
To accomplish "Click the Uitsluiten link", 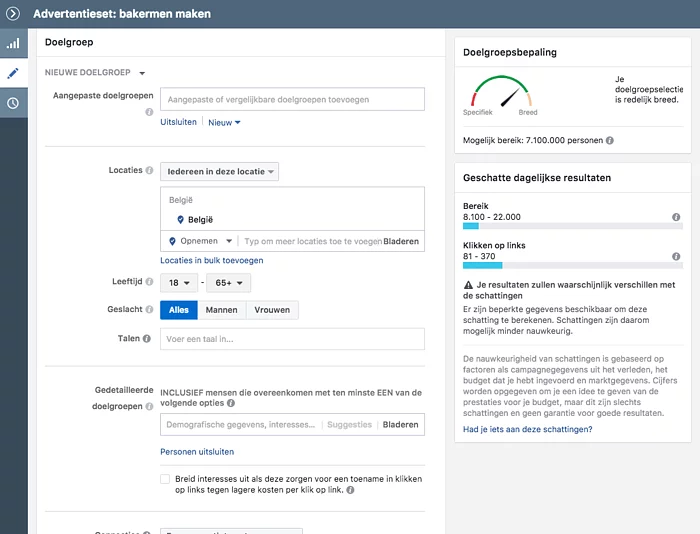I will (x=178, y=122).
